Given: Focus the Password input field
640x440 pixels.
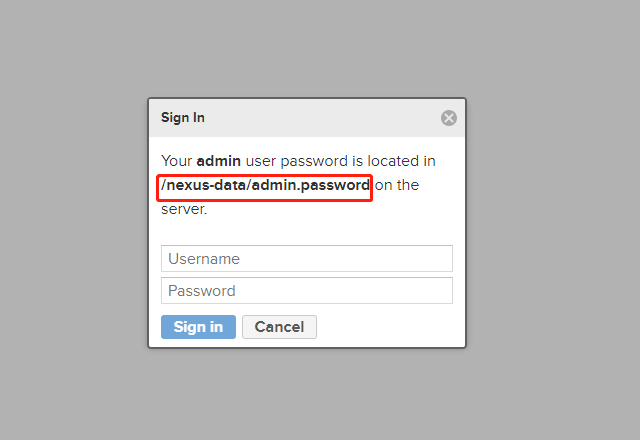Looking at the screenshot, I should pyautogui.click(x=306, y=291).
